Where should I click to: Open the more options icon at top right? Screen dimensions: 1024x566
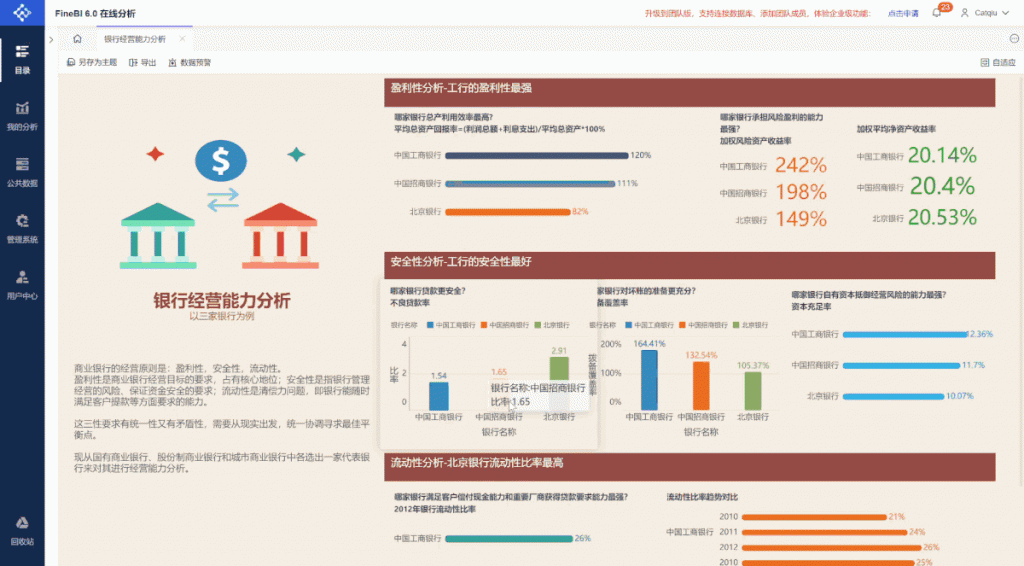1014,39
